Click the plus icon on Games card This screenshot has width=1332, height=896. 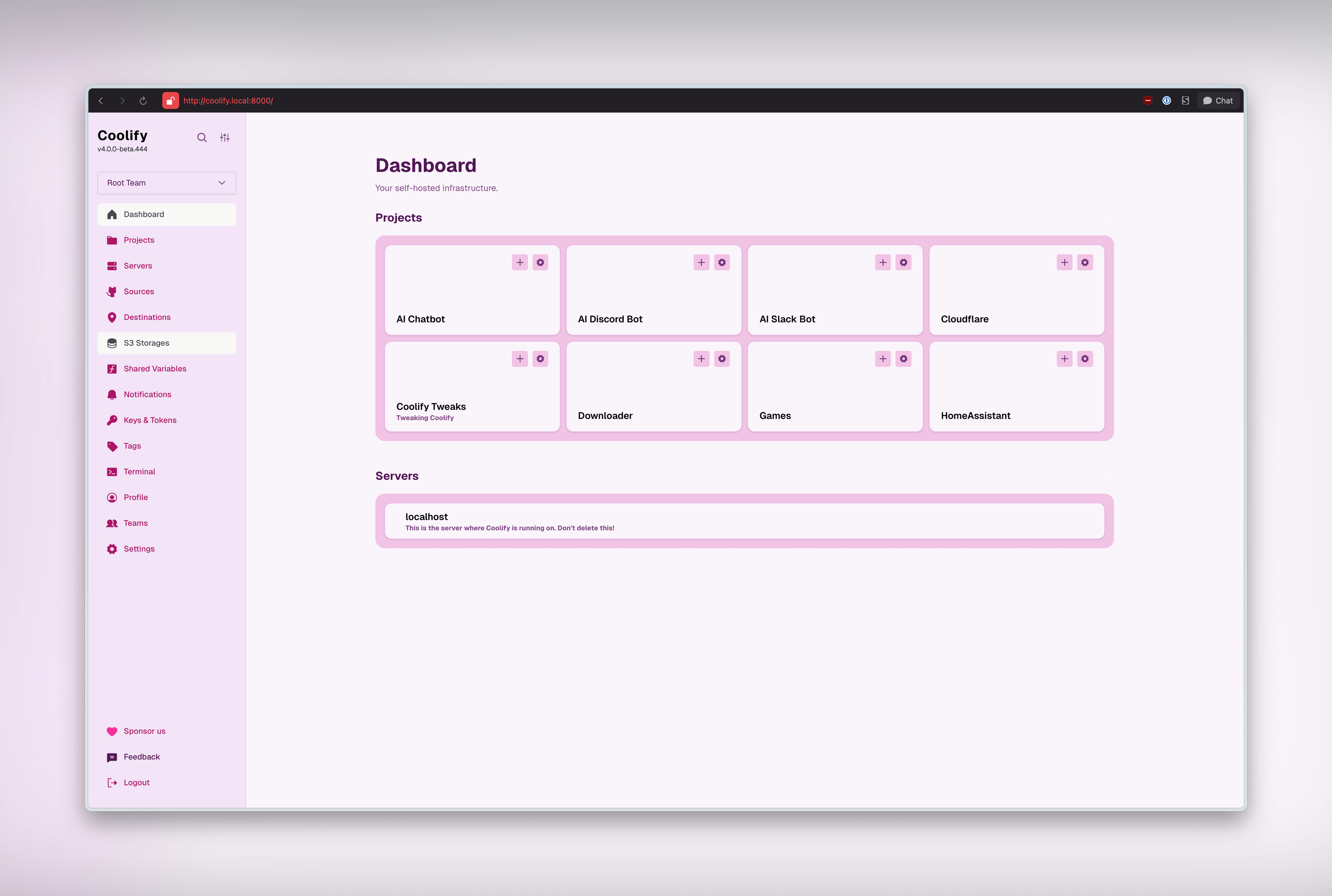[x=882, y=359]
